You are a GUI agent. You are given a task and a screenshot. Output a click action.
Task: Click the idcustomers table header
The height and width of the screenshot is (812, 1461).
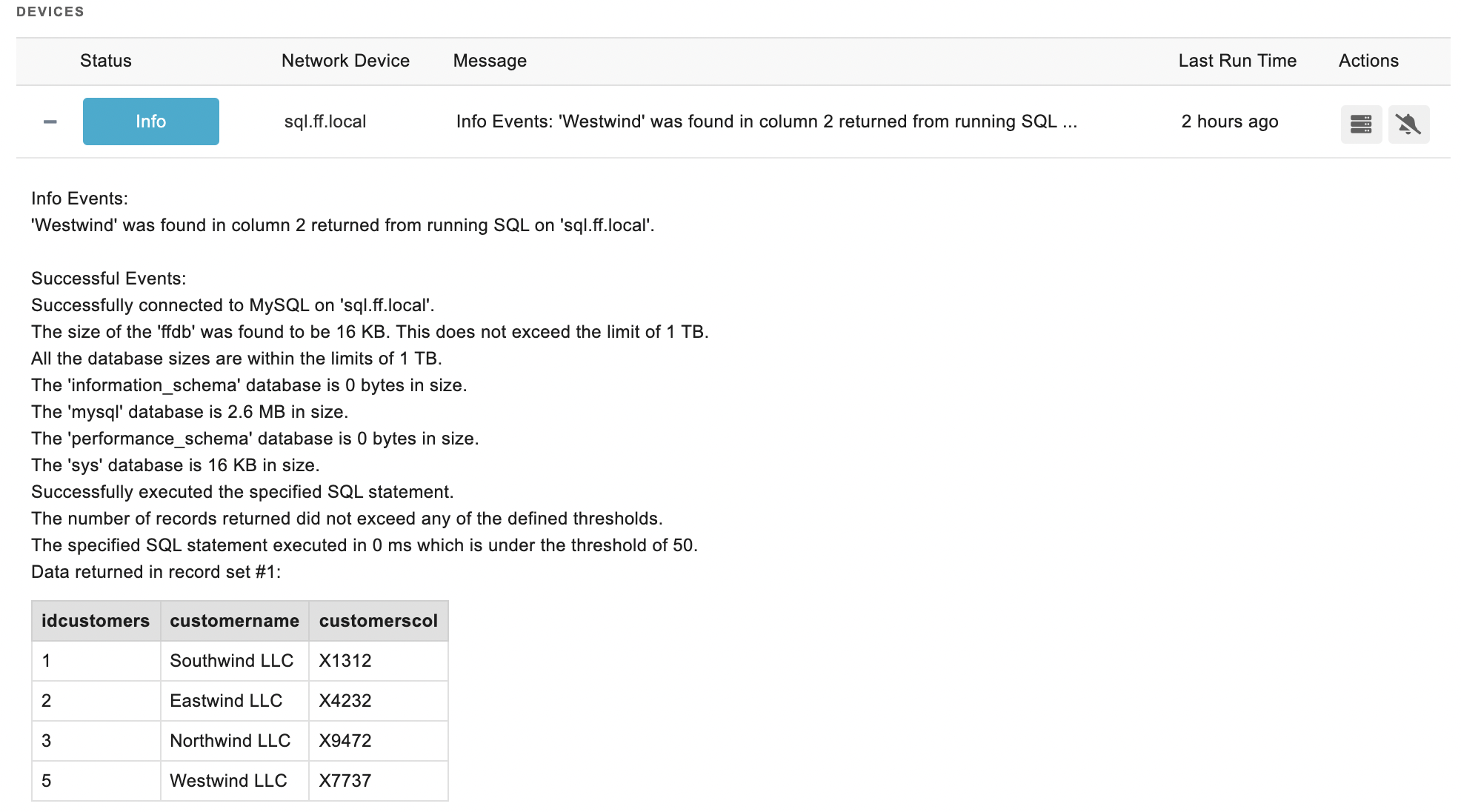[96, 621]
